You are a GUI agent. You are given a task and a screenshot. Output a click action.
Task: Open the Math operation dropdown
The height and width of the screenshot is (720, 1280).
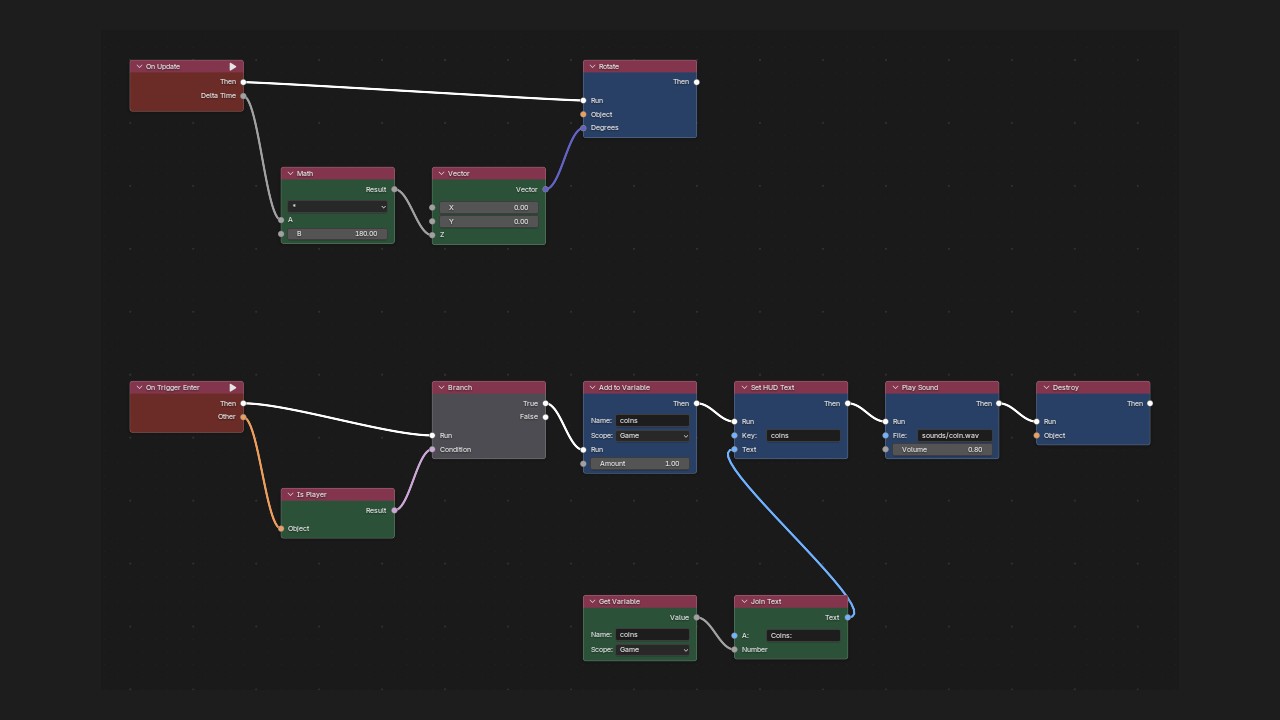coord(338,207)
